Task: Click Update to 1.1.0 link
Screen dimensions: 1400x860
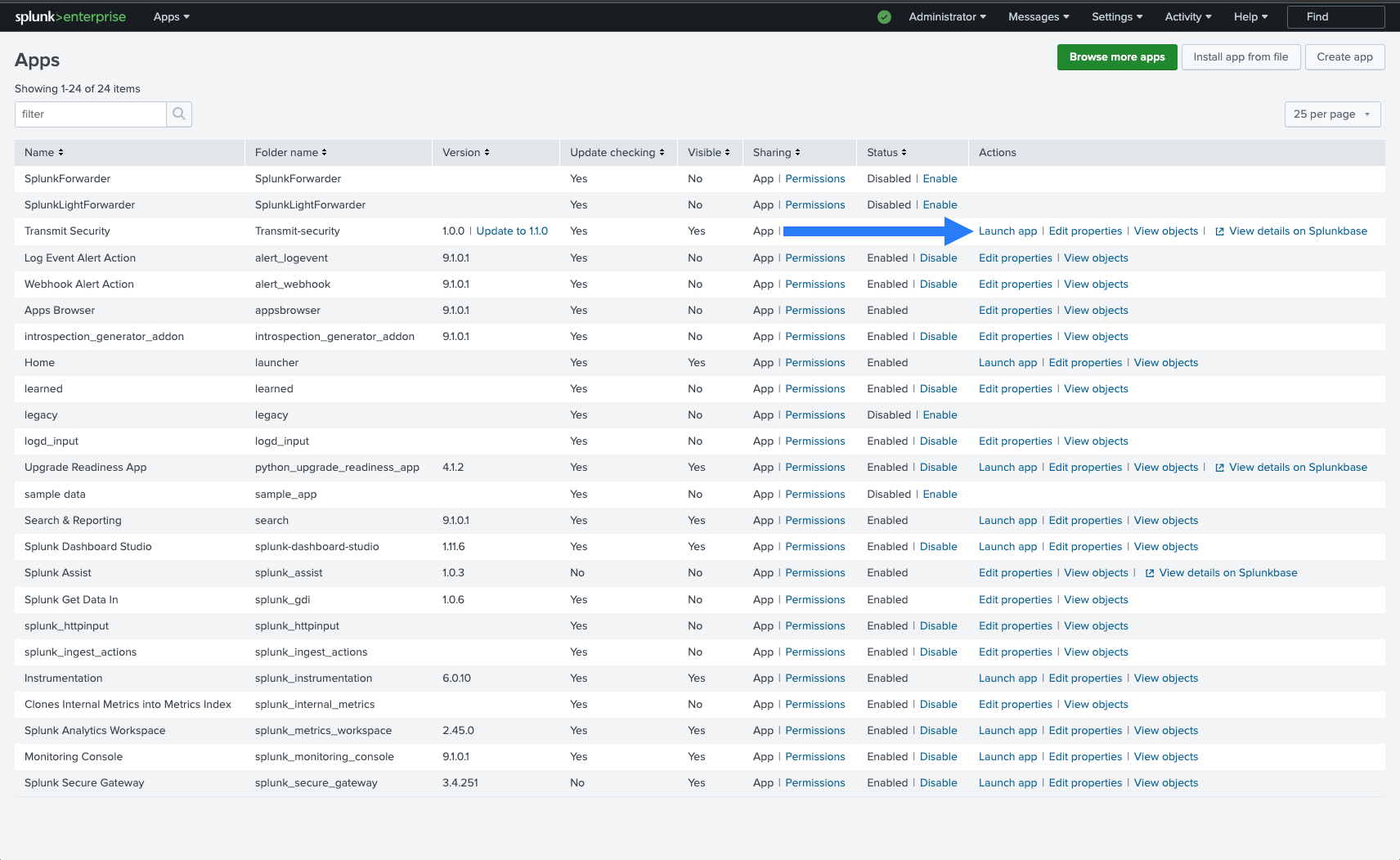Action: 512,231
